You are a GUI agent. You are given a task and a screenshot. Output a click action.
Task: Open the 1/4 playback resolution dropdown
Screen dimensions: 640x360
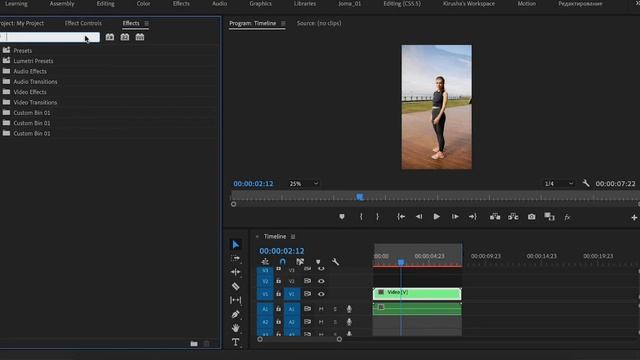point(558,184)
